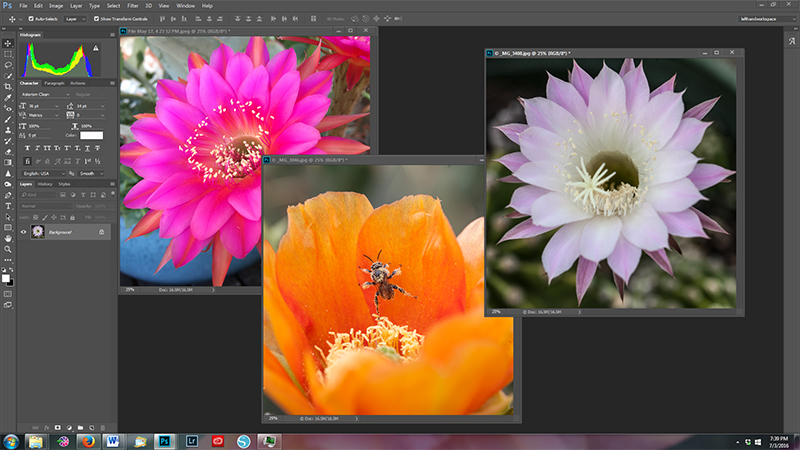Select the Move tool
Viewport: 800px width, 450px height.
8,42
